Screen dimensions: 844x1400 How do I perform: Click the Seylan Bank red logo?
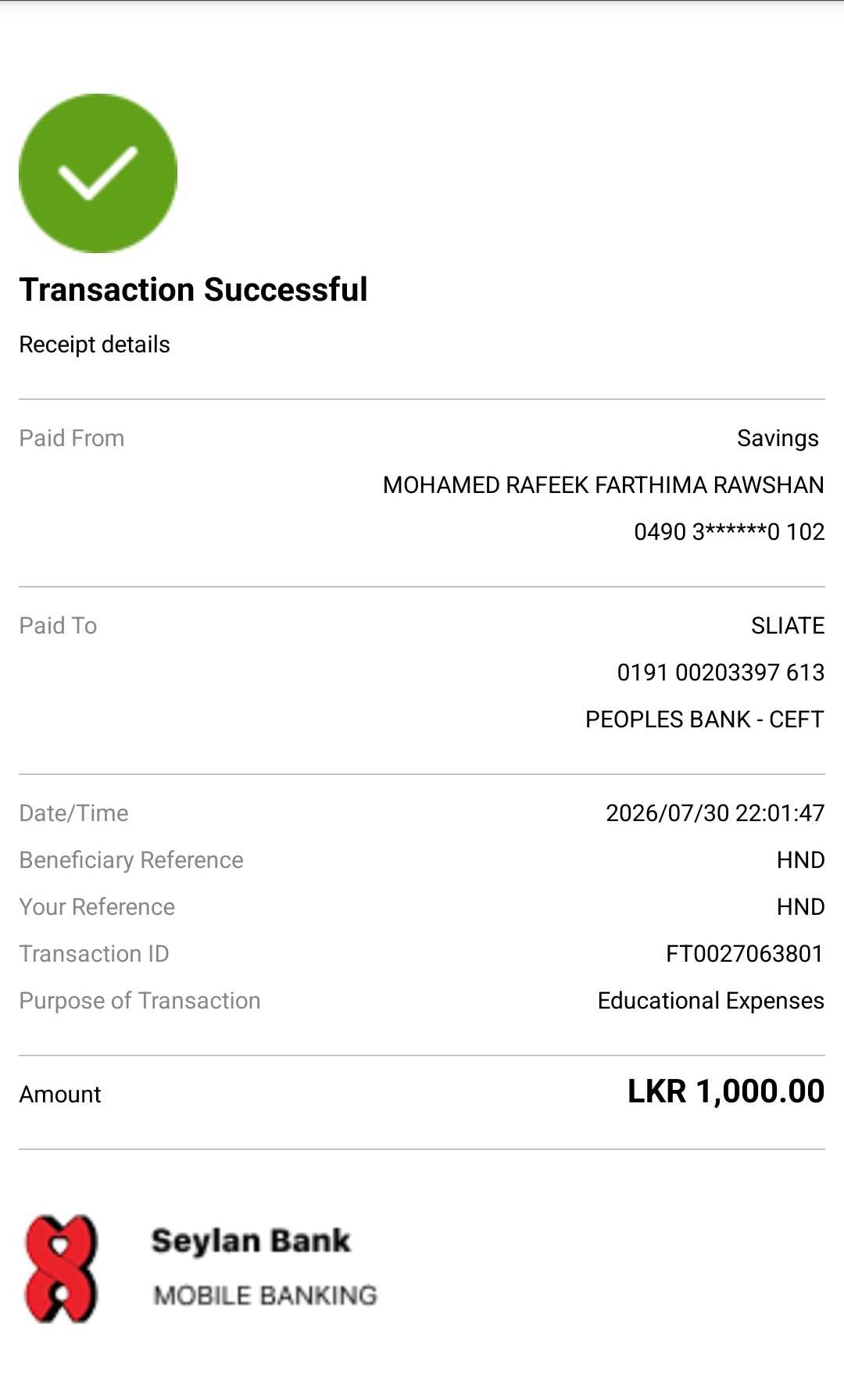click(x=62, y=1268)
